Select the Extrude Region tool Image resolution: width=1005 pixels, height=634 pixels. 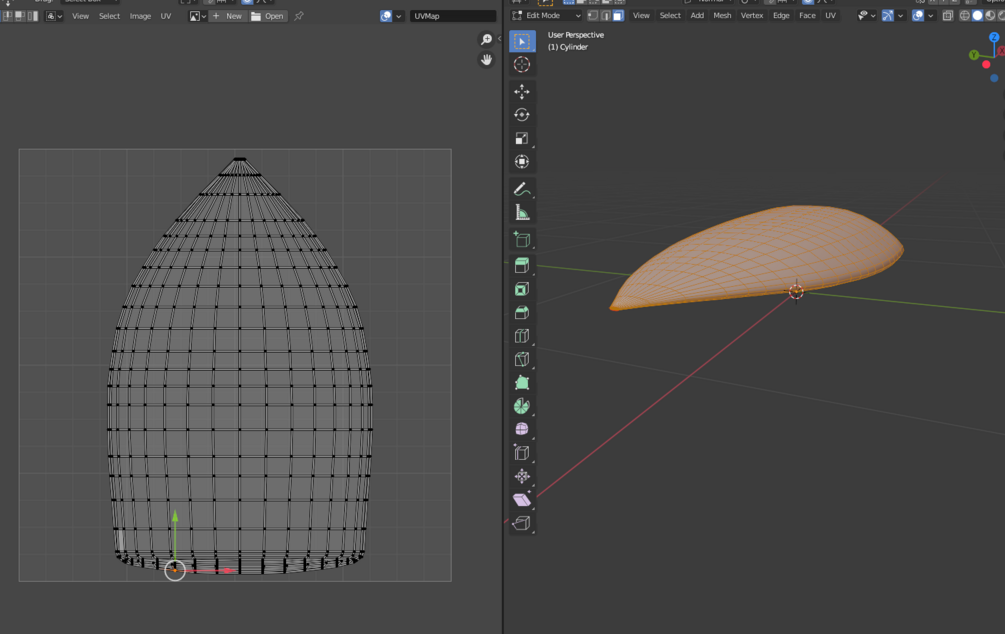522,265
